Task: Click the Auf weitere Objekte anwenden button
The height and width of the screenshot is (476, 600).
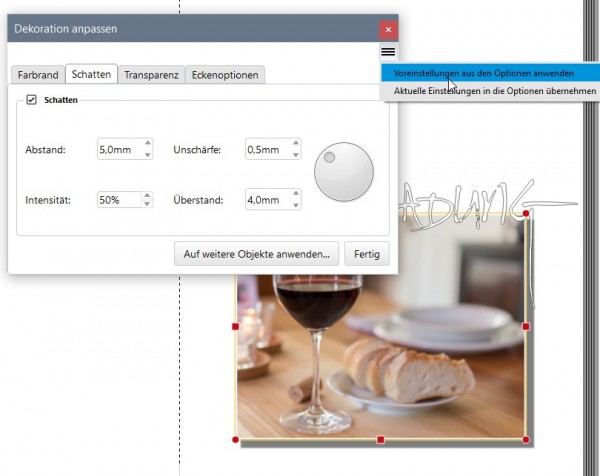Action: click(x=256, y=254)
